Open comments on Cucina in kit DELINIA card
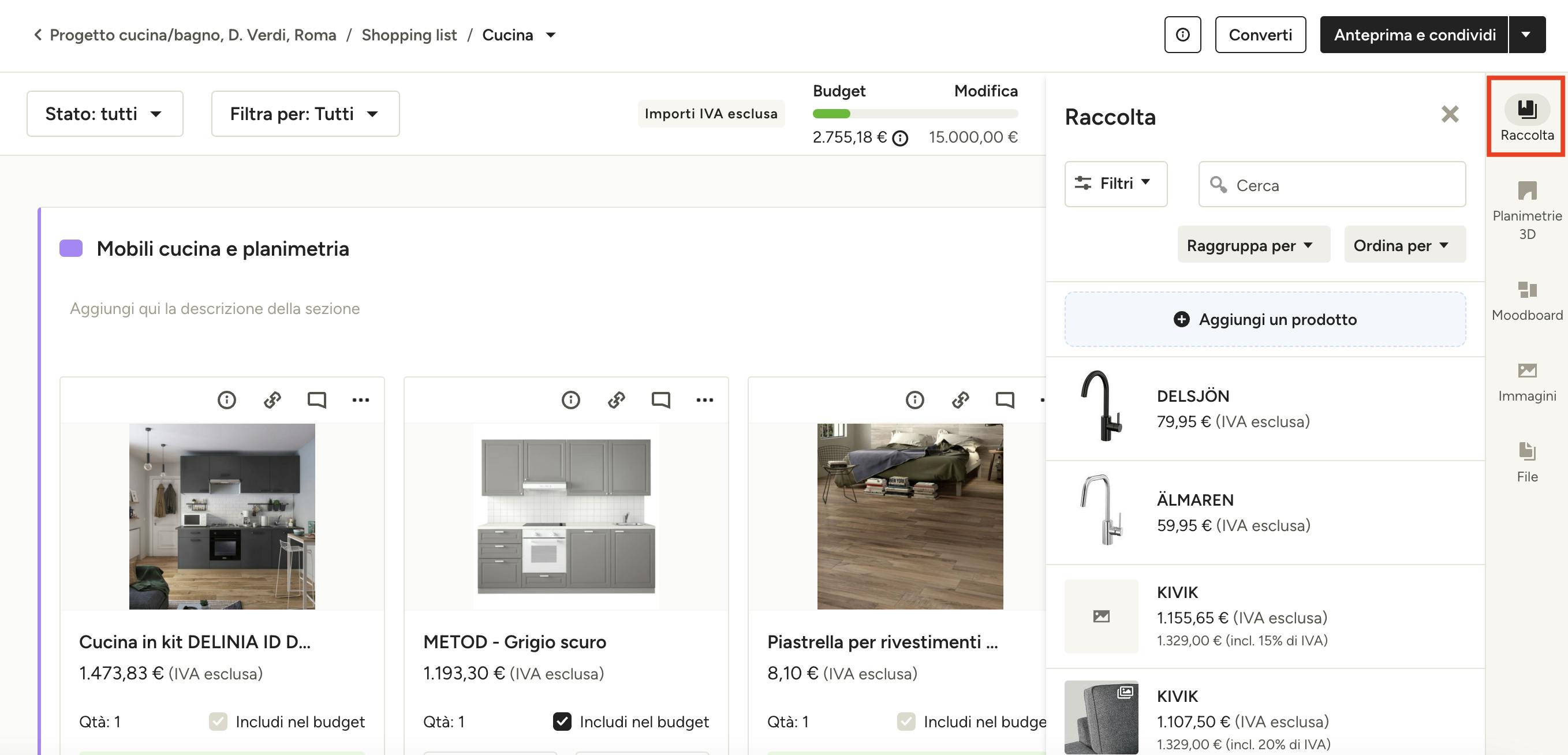Viewport: 1568px width, 755px height. tap(316, 399)
